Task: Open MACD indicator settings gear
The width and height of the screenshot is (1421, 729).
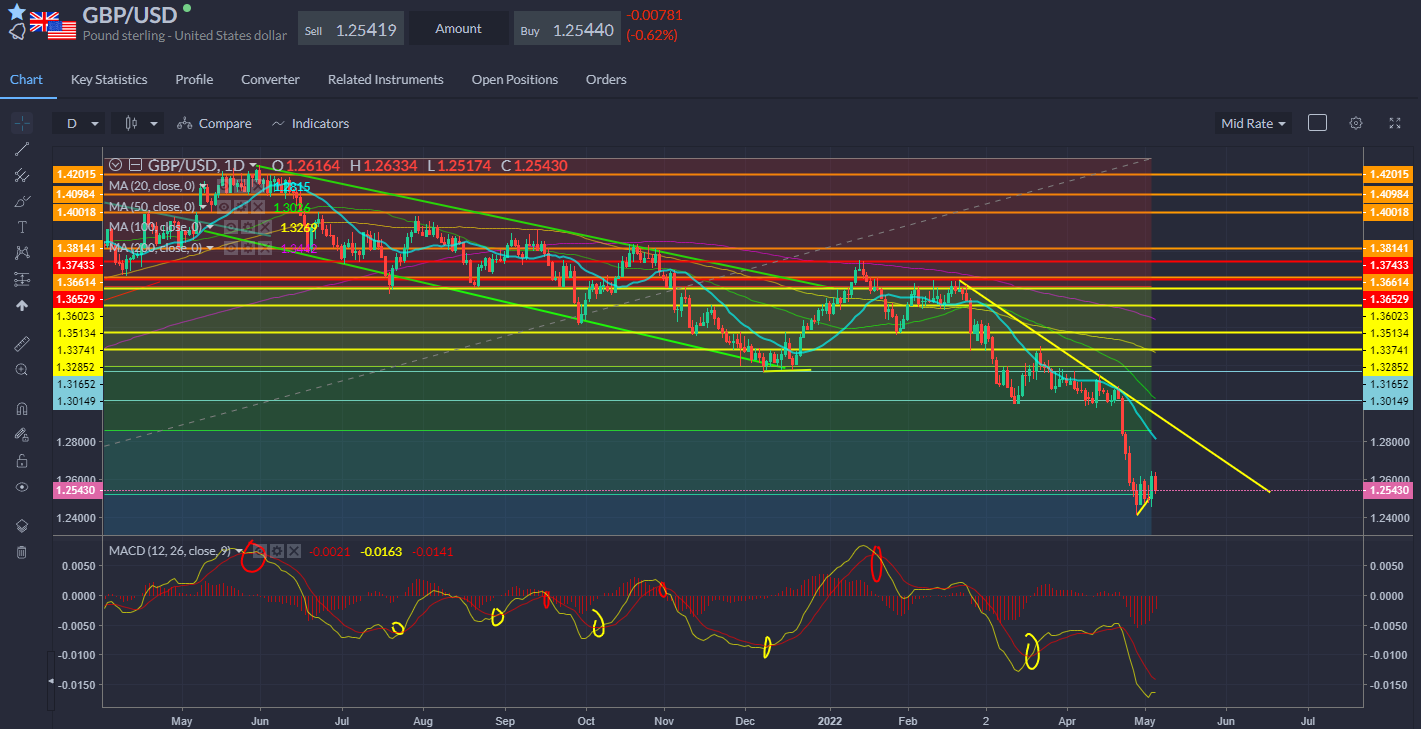Action: pos(277,551)
